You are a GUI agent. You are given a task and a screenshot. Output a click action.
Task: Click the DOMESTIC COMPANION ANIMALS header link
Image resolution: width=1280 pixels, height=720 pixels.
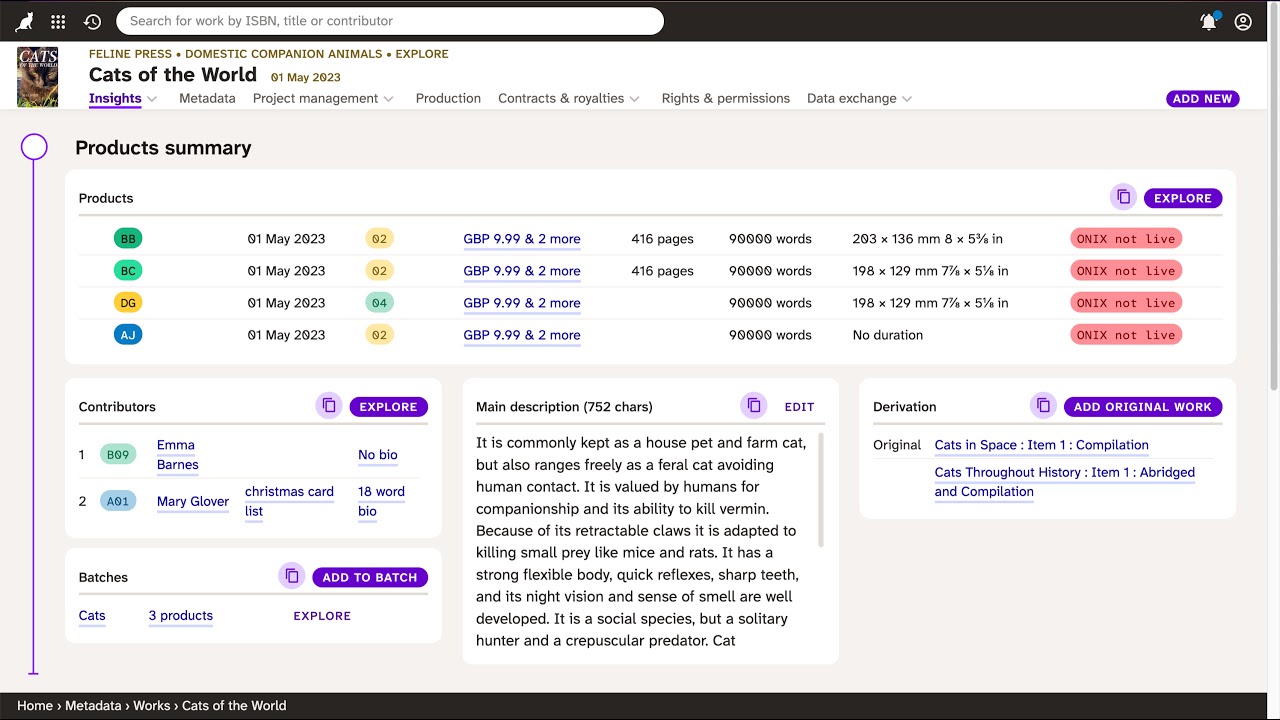(x=284, y=54)
